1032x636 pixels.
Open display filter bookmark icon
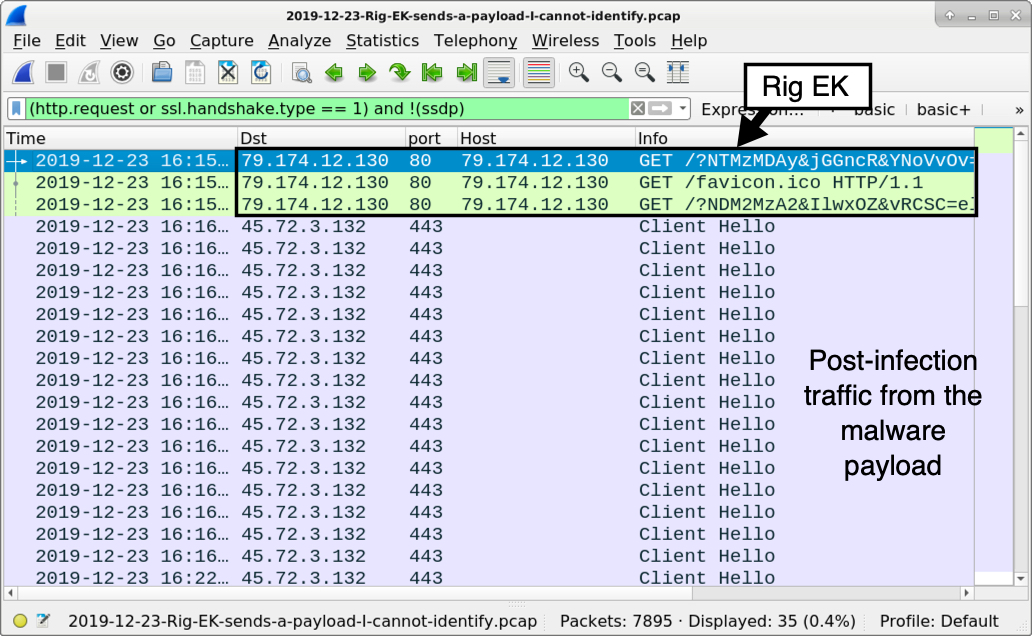point(16,109)
